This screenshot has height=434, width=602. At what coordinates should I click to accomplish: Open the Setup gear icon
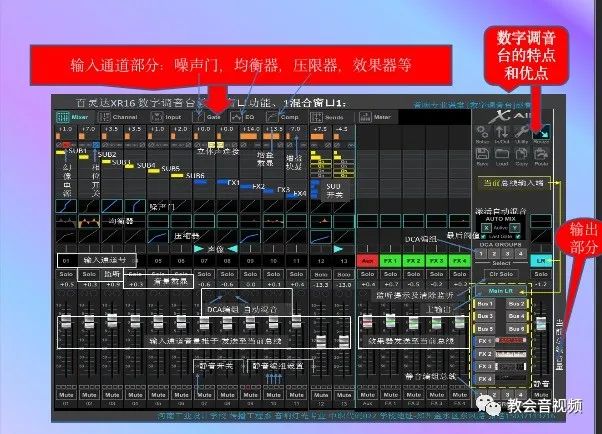(482, 134)
